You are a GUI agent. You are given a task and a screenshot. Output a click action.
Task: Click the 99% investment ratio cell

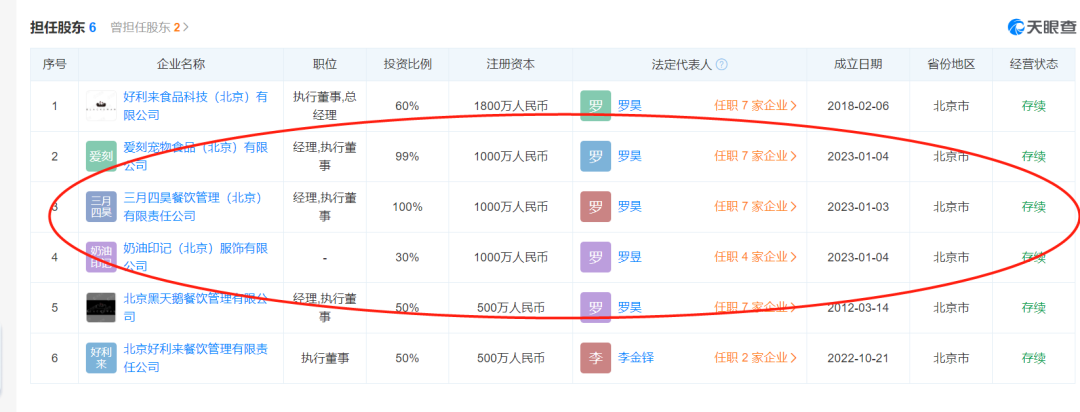[407, 156]
